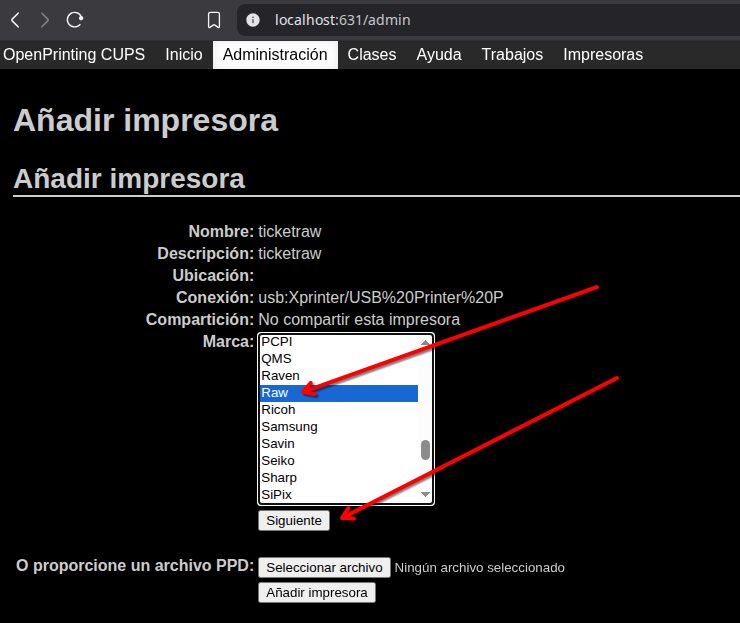Click the browser forward arrow
The image size is (740, 623).
(x=44, y=20)
